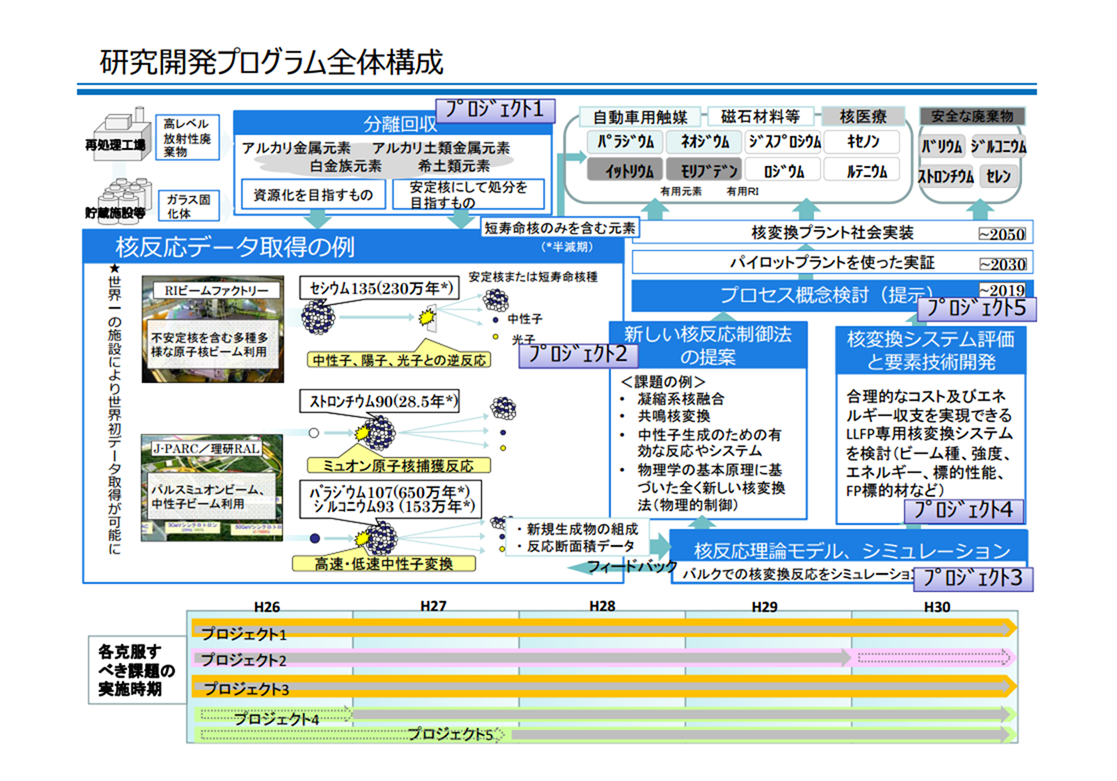1117x781 pixels.
Task: Click the ジルコニウム element box
Action: point(998,146)
